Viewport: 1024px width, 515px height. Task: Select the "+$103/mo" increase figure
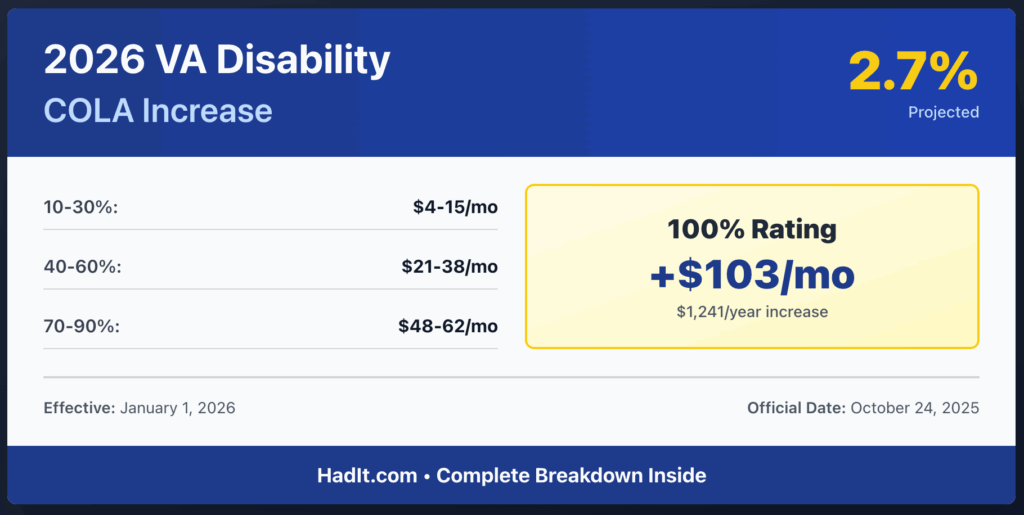[752, 275]
